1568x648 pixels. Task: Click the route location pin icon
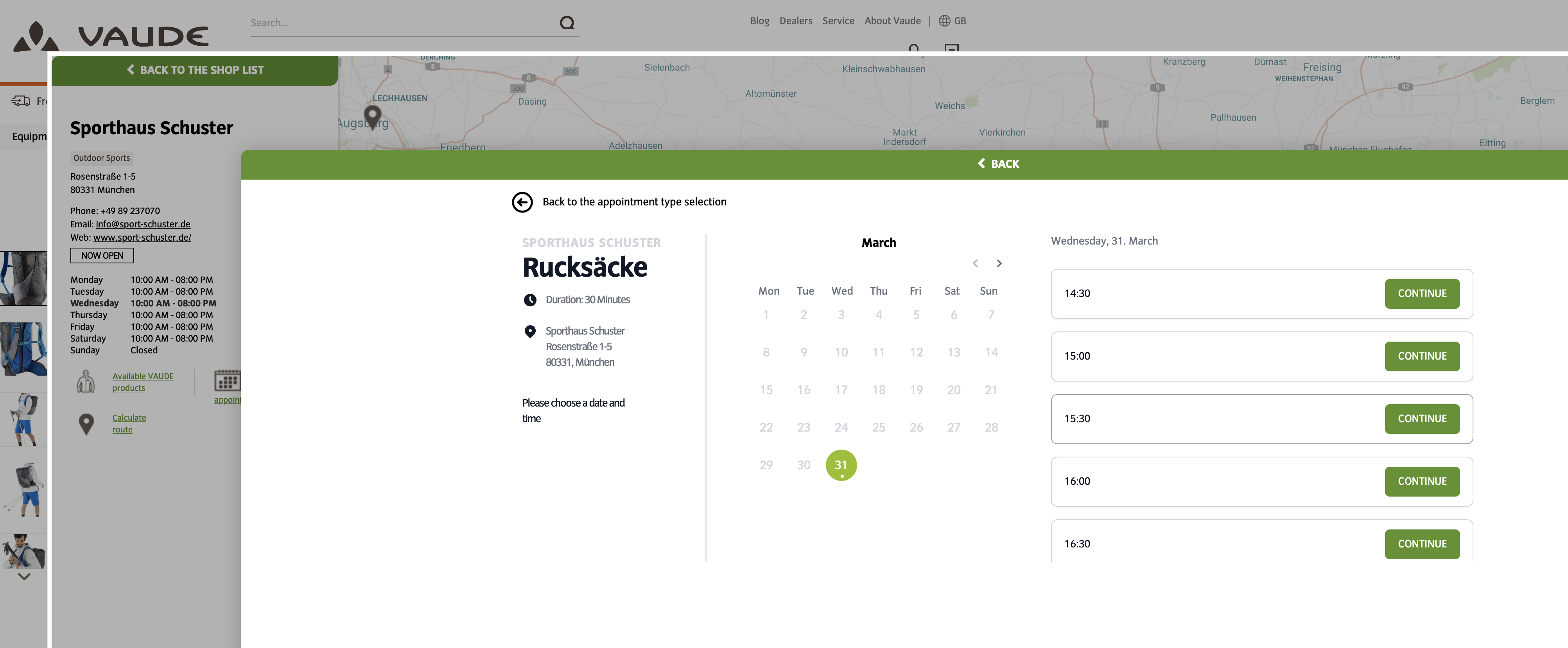pos(86,424)
